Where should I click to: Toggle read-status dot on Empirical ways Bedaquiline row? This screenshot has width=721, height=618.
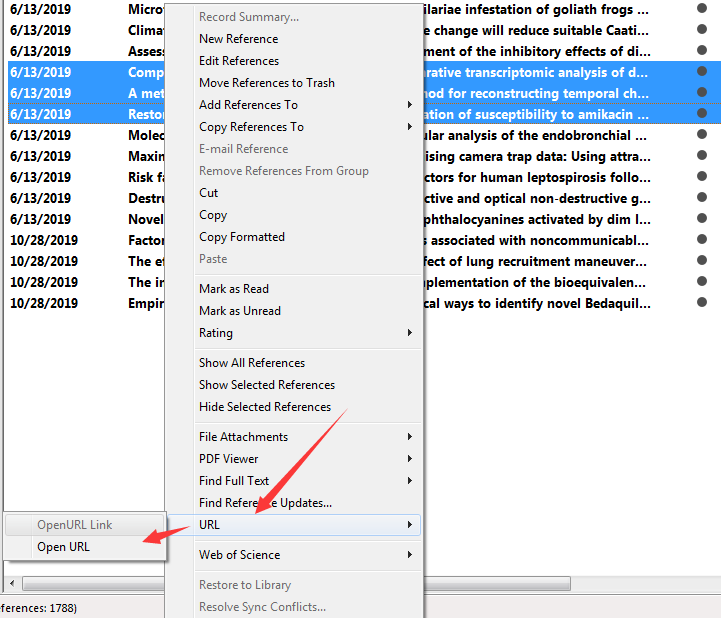(x=702, y=304)
